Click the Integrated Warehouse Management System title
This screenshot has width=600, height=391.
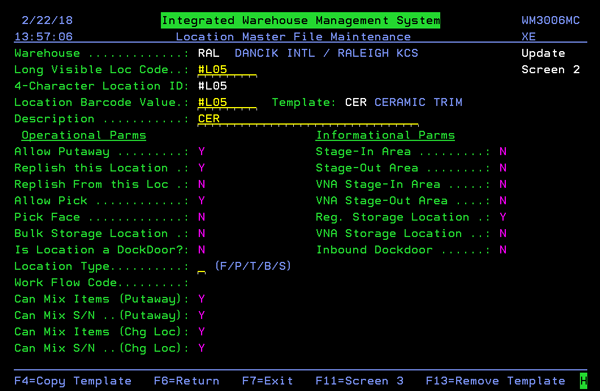[x=300, y=20]
